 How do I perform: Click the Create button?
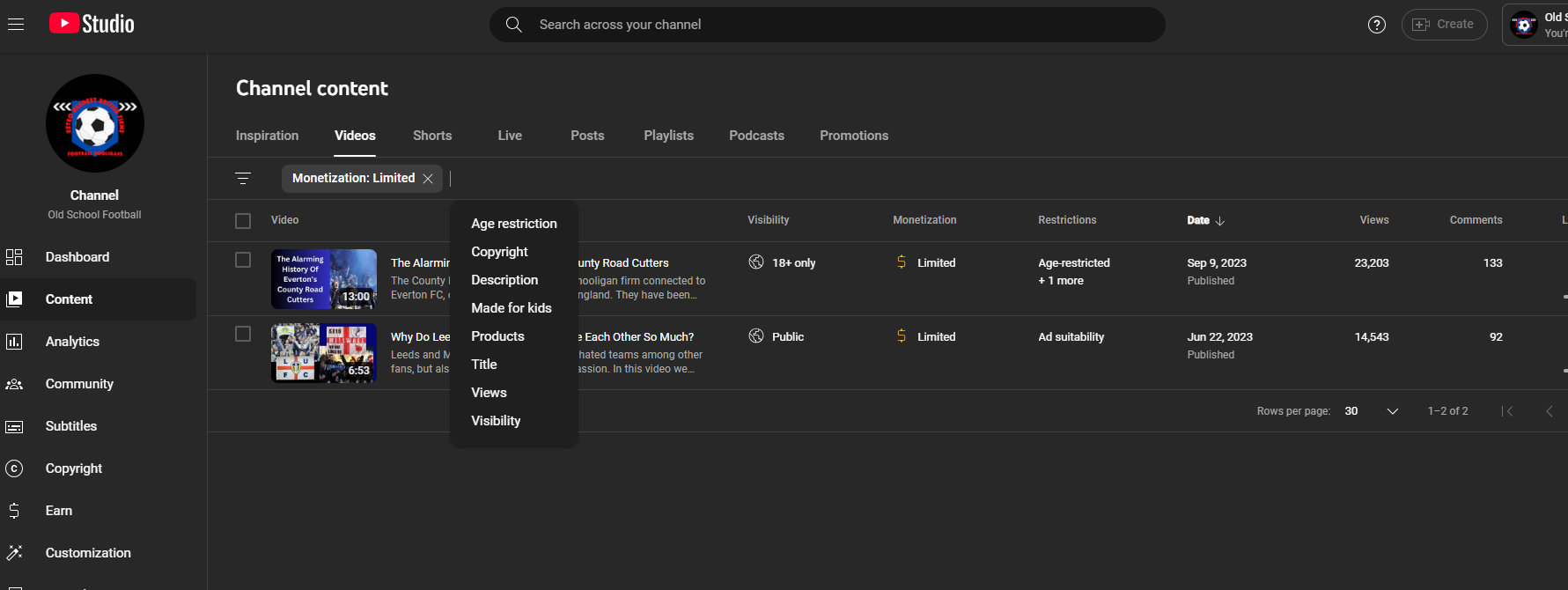[1444, 25]
